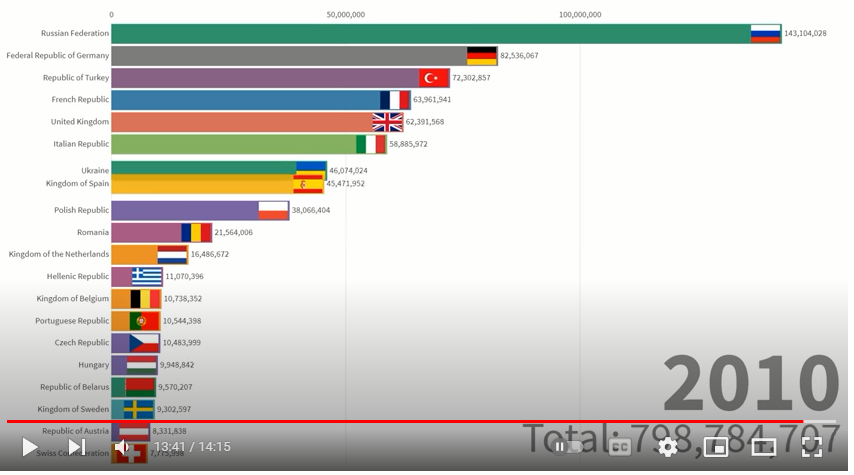This screenshot has height=475, width=854.
Task: Click the Hellenic Republic flag icon
Action: pos(147,277)
